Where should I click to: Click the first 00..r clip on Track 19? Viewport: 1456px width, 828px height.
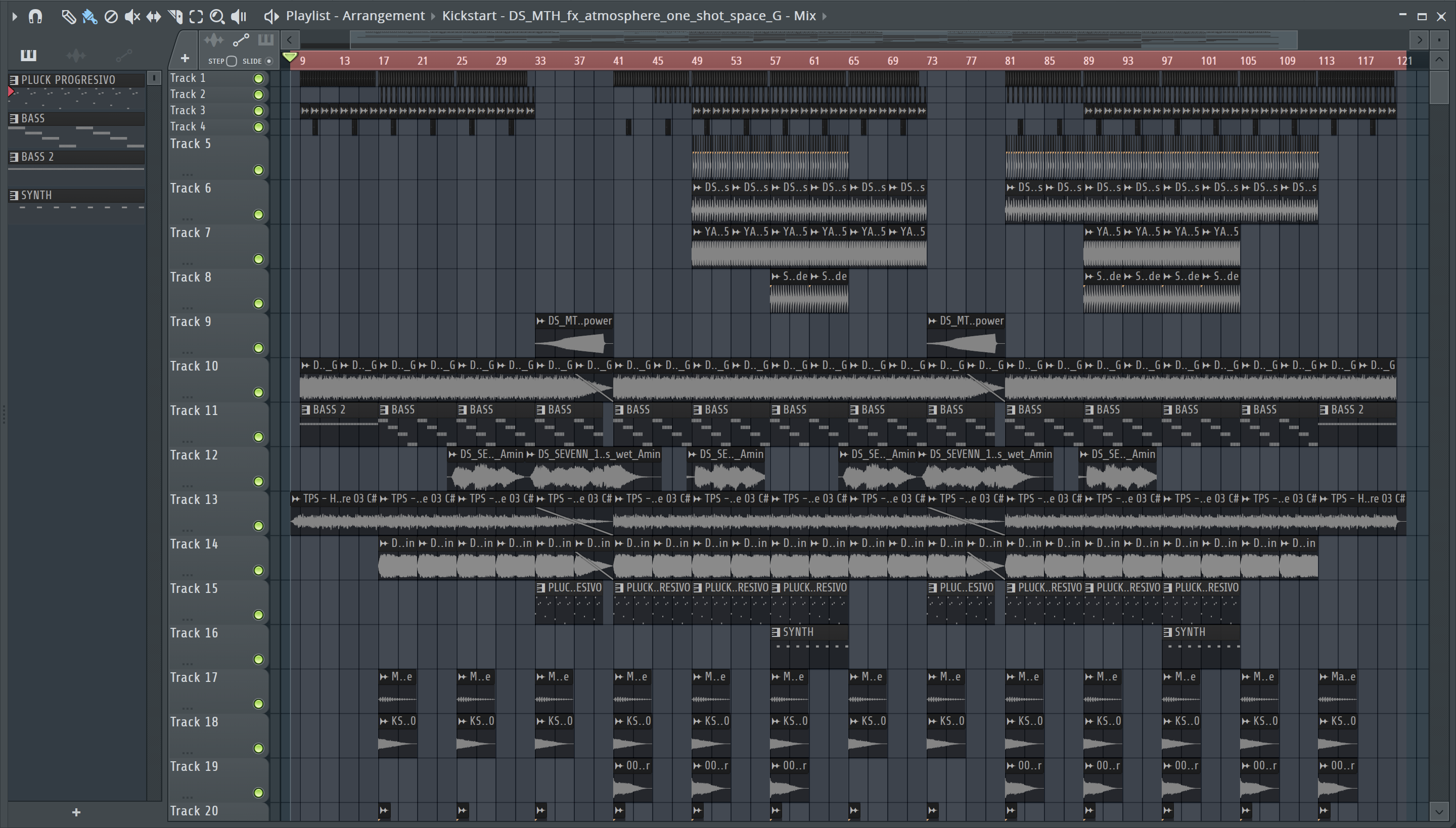[633, 780]
